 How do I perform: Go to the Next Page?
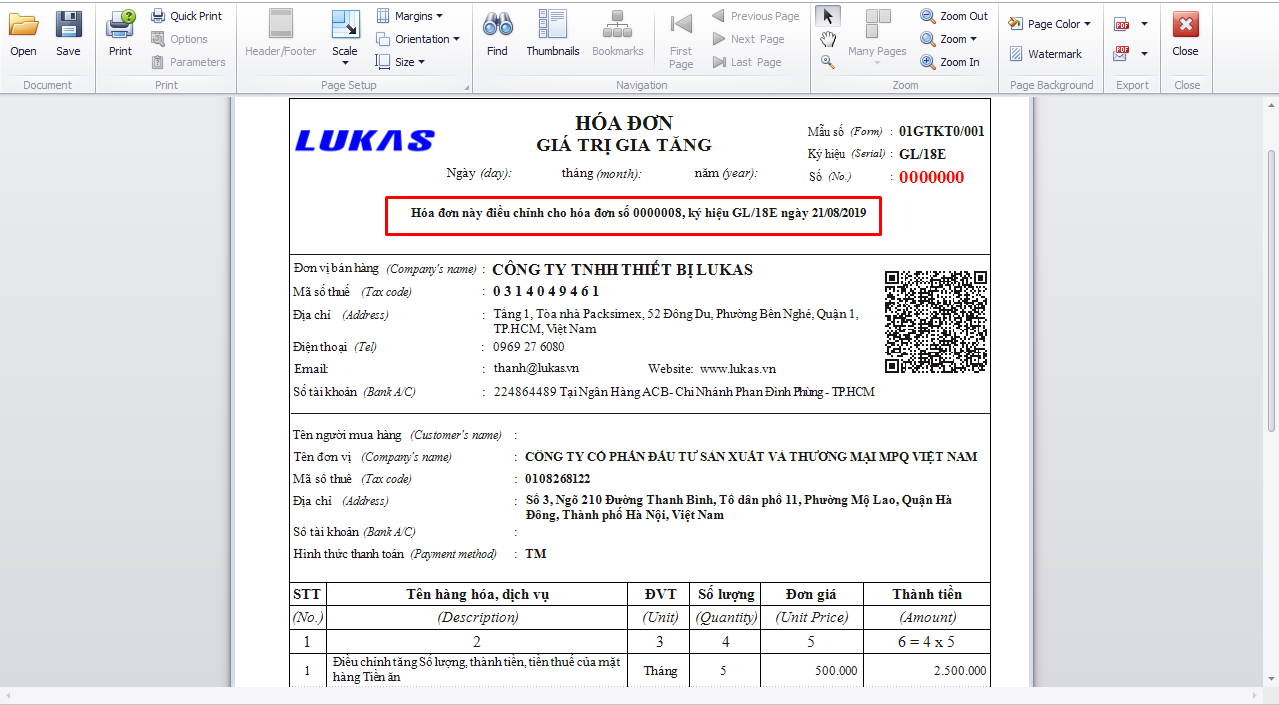749,39
